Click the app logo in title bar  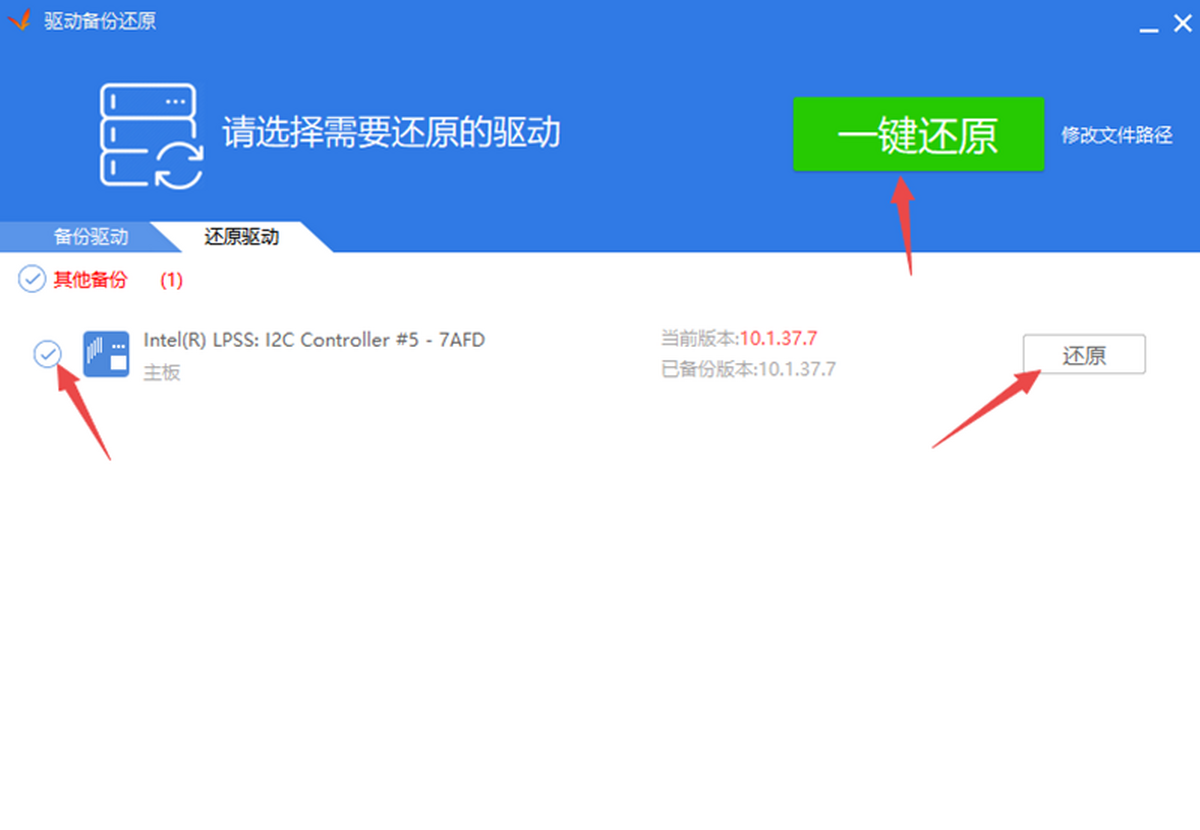(21, 20)
